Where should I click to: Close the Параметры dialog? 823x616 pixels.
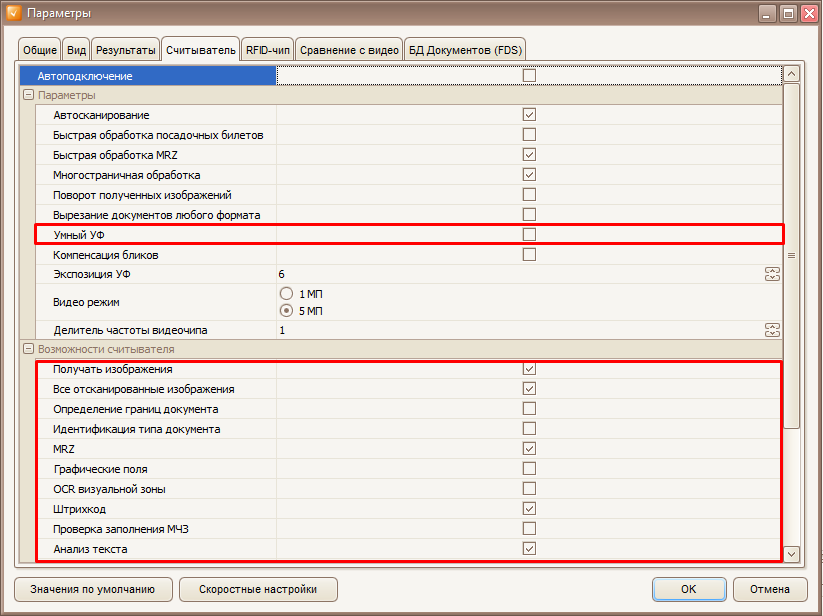point(809,14)
